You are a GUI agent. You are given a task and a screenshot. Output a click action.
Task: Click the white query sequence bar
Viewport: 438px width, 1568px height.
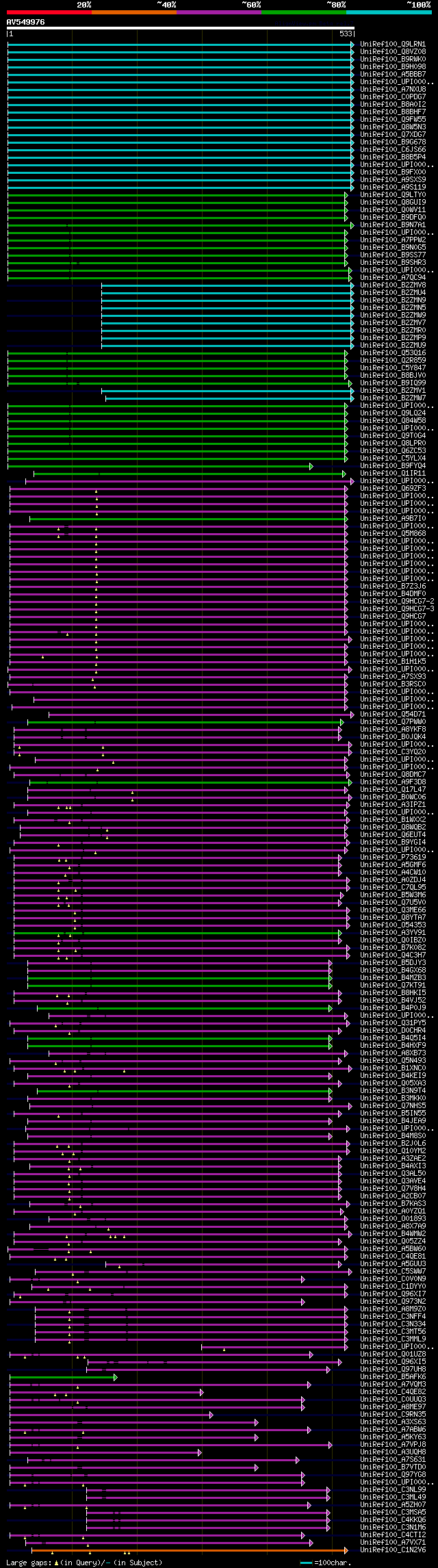[x=181, y=28]
